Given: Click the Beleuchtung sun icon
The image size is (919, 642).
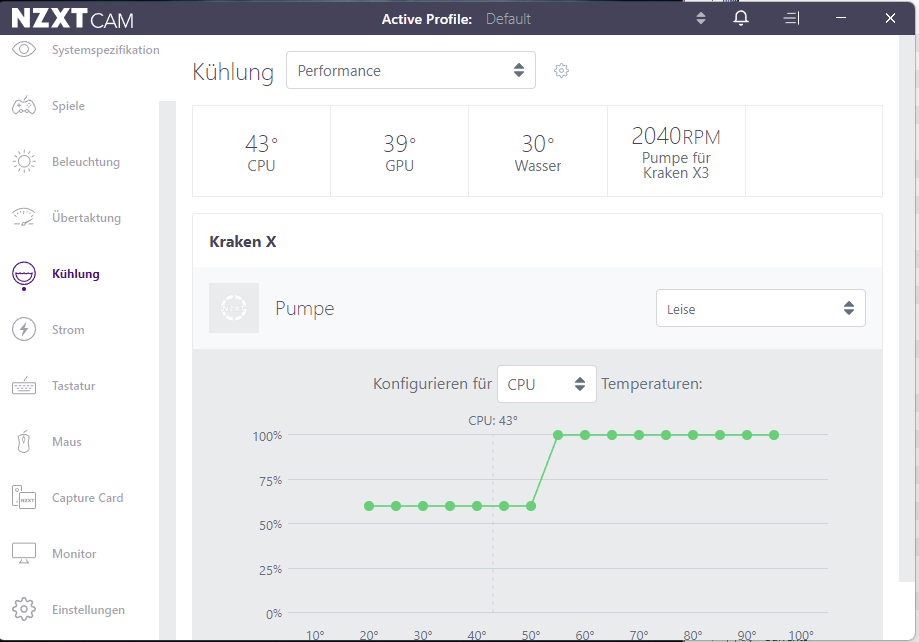Looking at the screenshot, I should pos(24,161).
